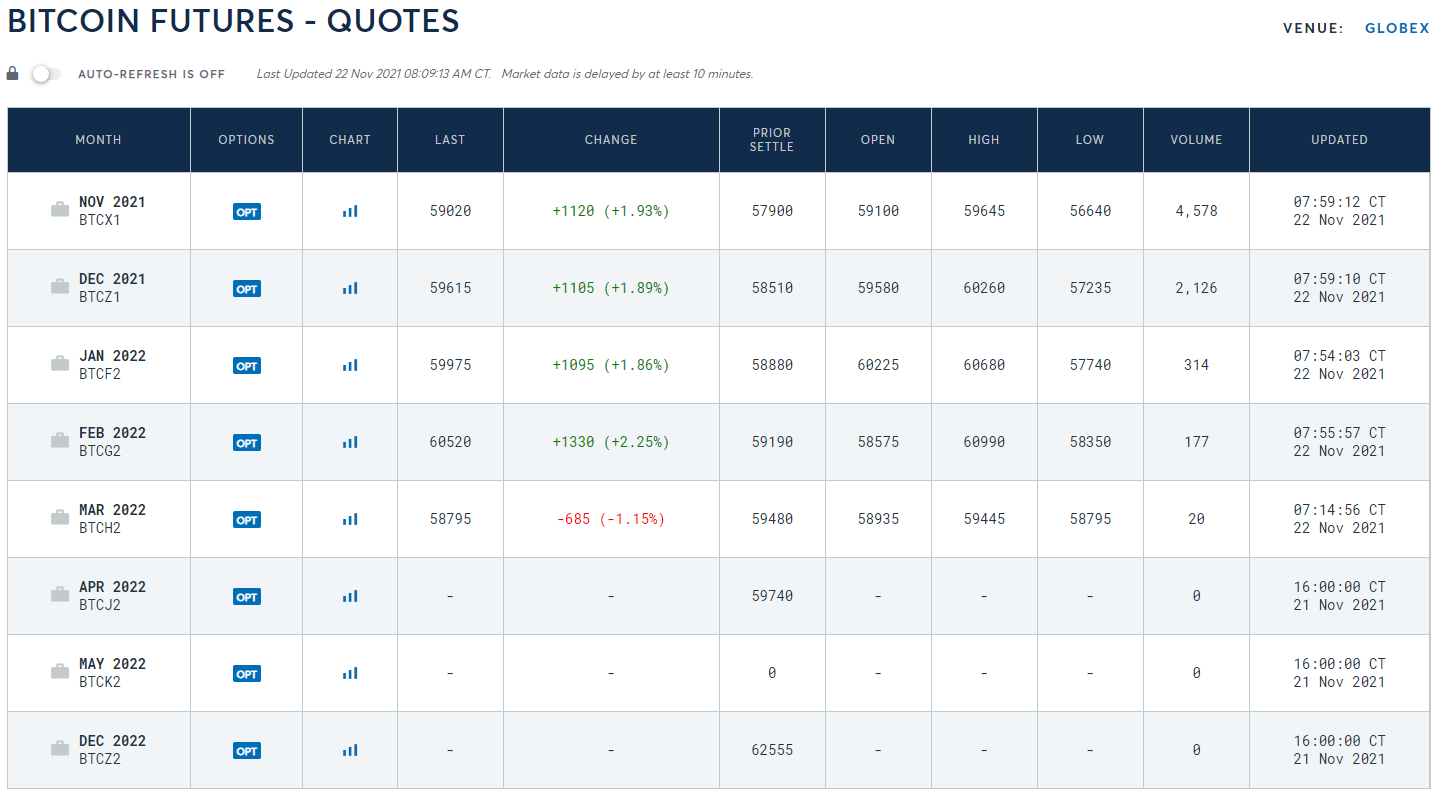Click briefcase icon for JAN 2022

tap(60, 363)
